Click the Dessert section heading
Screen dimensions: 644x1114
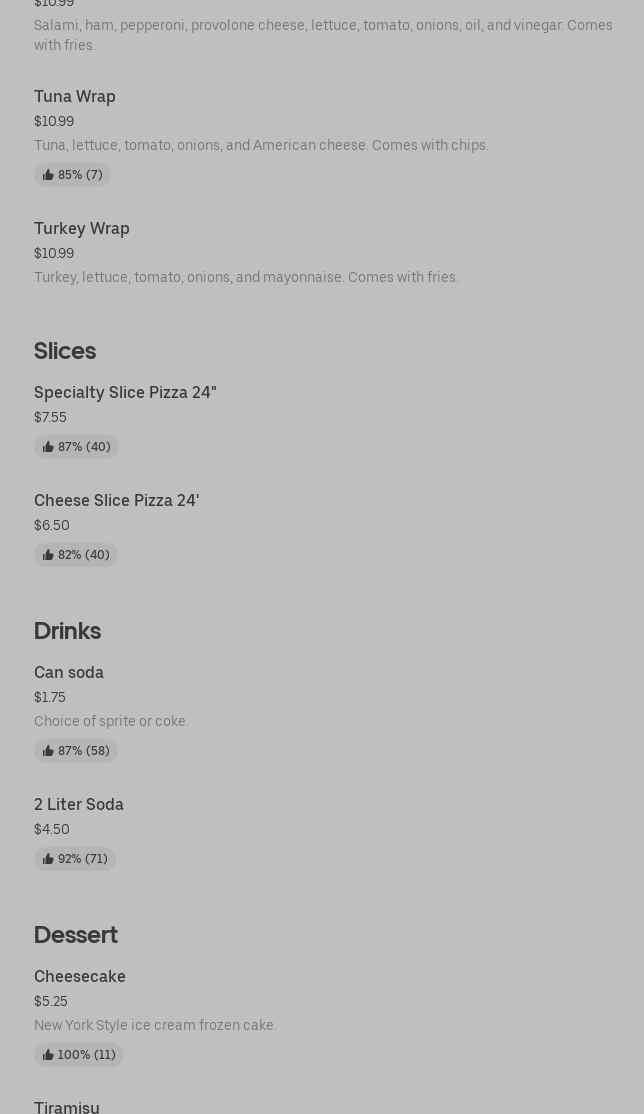point(76,934)
